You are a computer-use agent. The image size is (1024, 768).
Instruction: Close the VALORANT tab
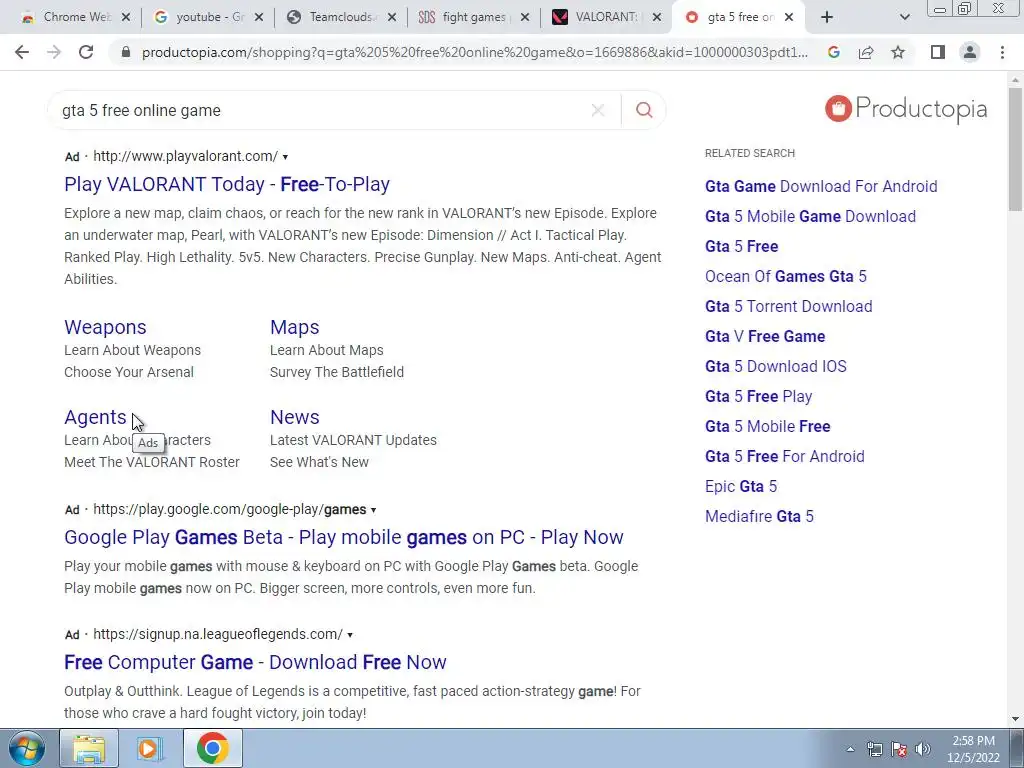(x=657, y=17)
